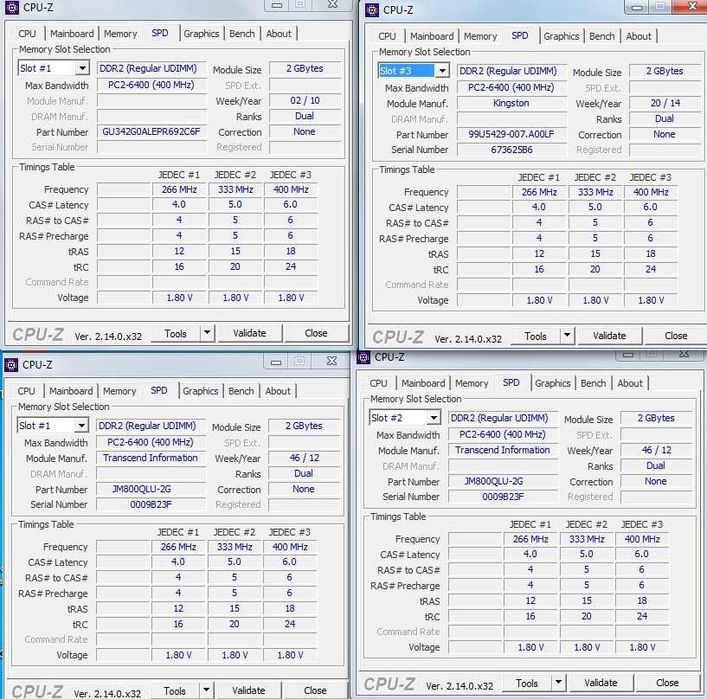Click Close button in GU342G0ALEPR692C6F window

click(x=316, y=333)
